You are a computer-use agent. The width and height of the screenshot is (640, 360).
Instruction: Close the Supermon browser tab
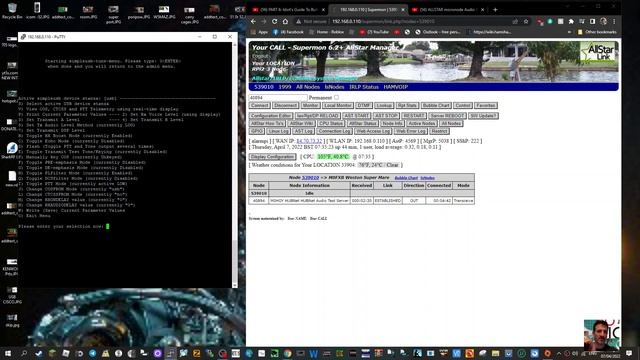coord(403,9)
